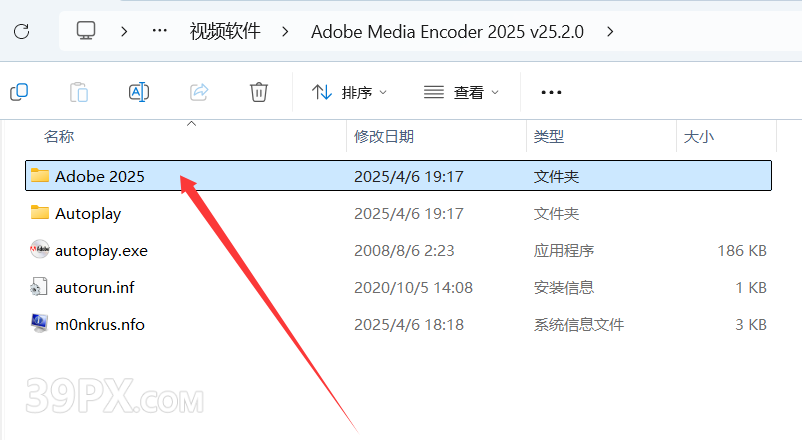Expand the 查看 view dropdown
This screenshot has height=440, width=802.
point(461,93)
